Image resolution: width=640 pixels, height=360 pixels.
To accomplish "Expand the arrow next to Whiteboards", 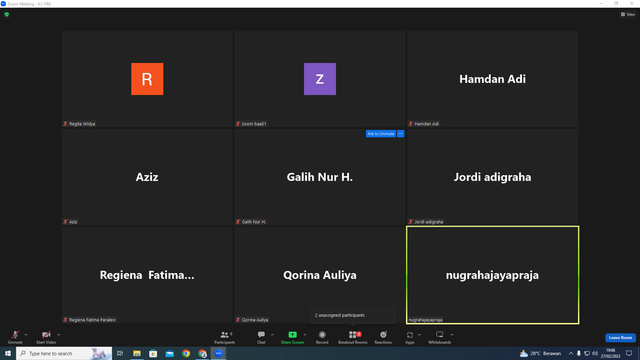I will (452, 335).
